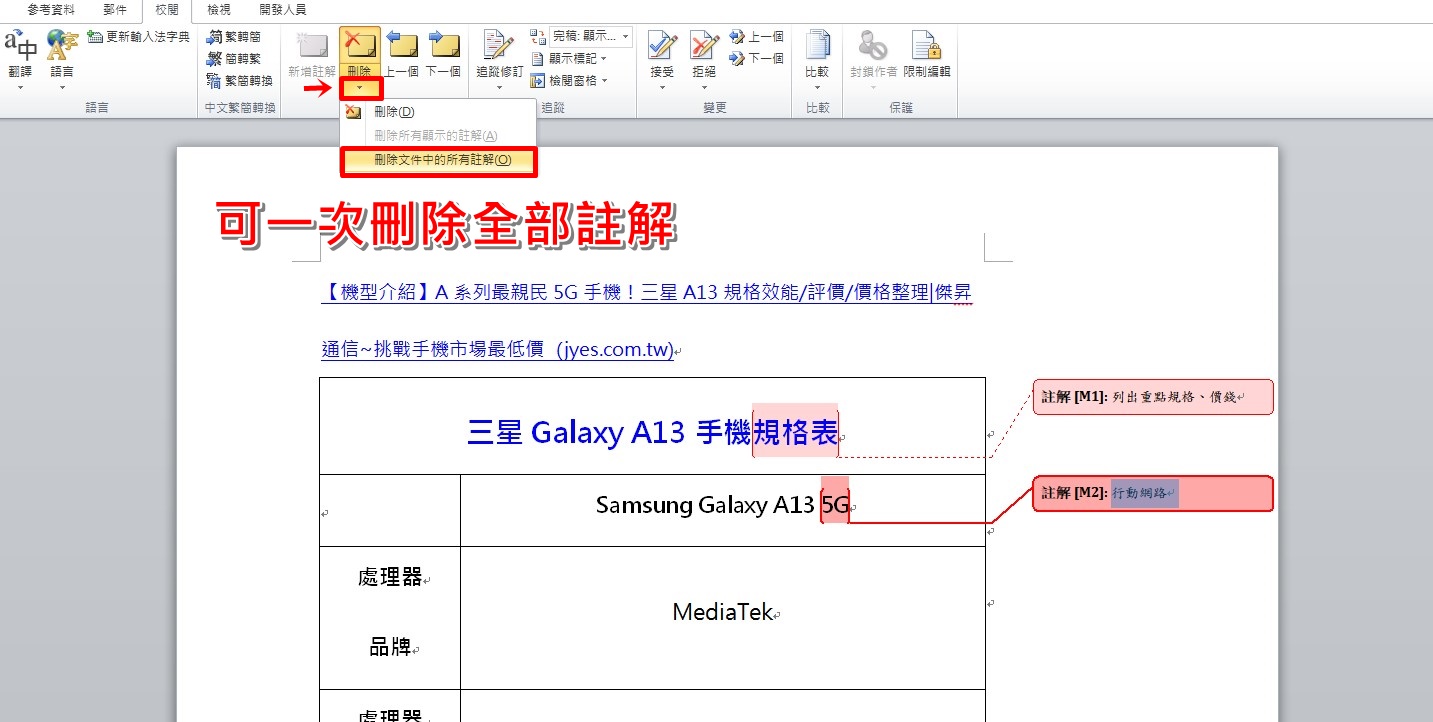Viewport: 1433px width, 722px height.
Task: Click the highlighted 規格表 commented text
Action: point(796,432)
